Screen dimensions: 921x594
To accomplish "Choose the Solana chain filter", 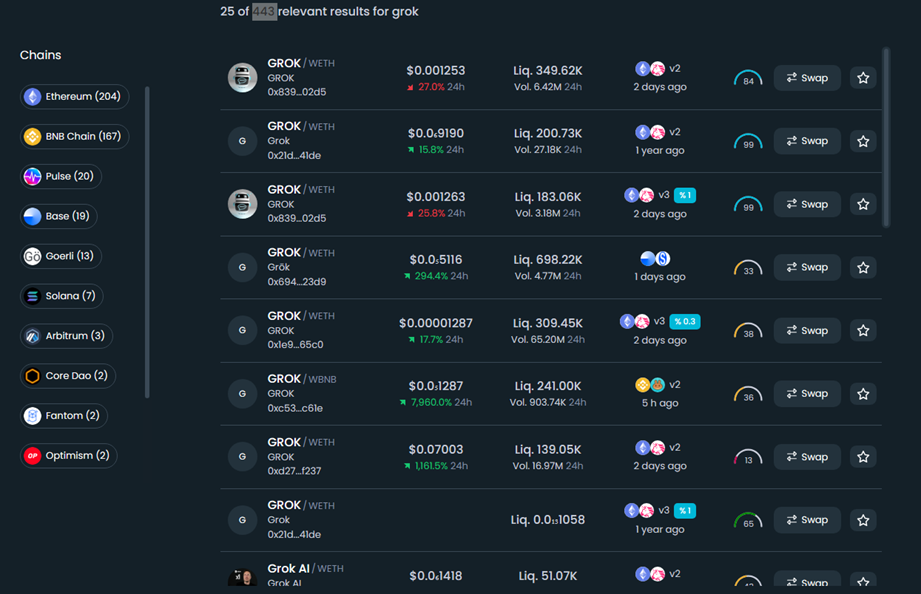I will tap(62, 296).
